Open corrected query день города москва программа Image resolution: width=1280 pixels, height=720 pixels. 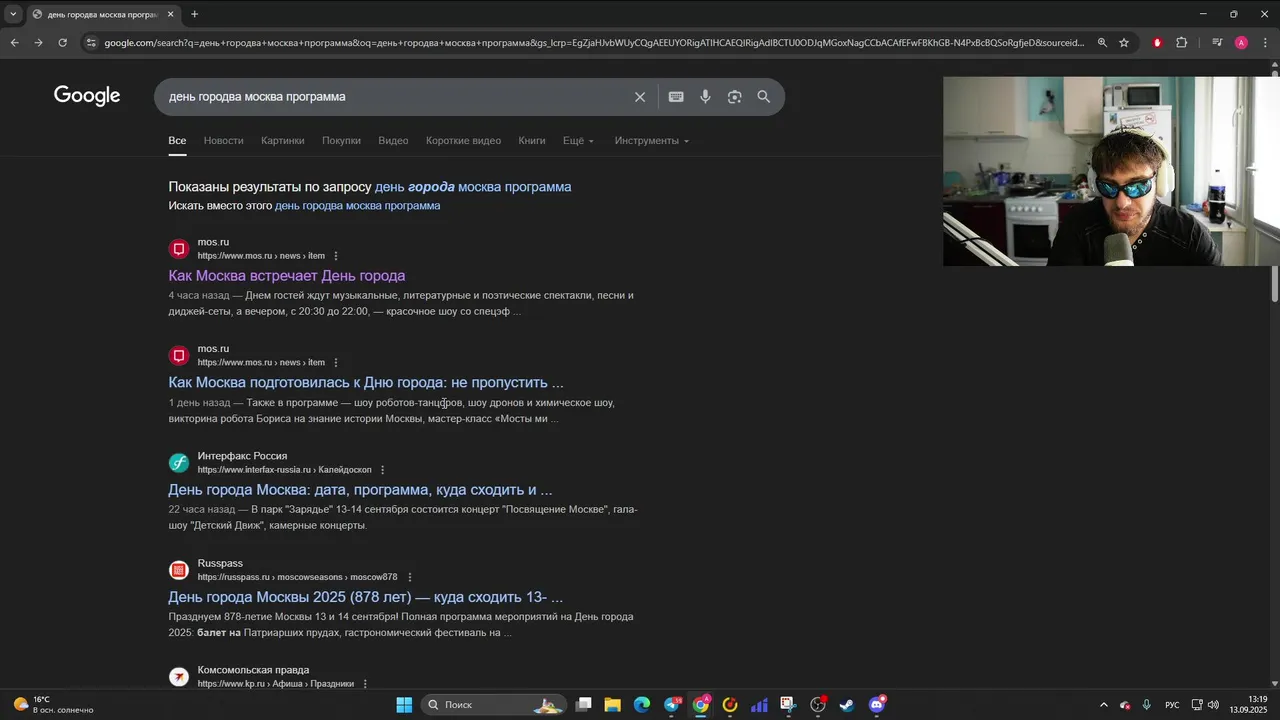click(x=473, y=187)
